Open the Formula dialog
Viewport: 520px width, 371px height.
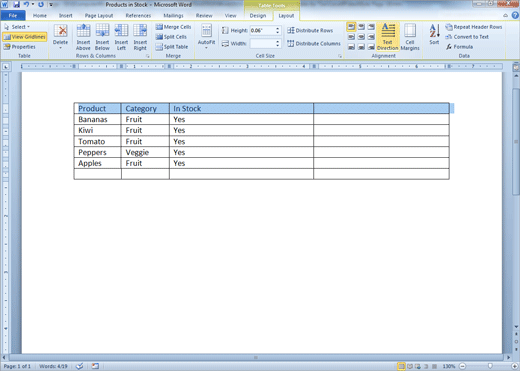point(459,47)
